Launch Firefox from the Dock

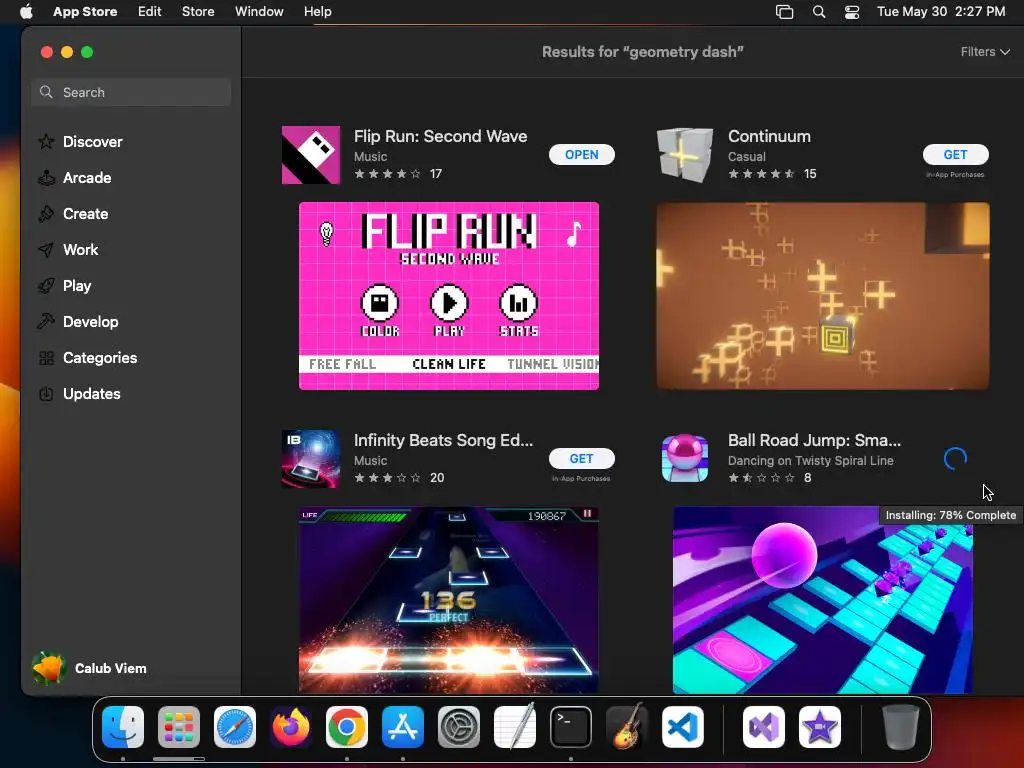pyautogui.click(x=291, y=727)
